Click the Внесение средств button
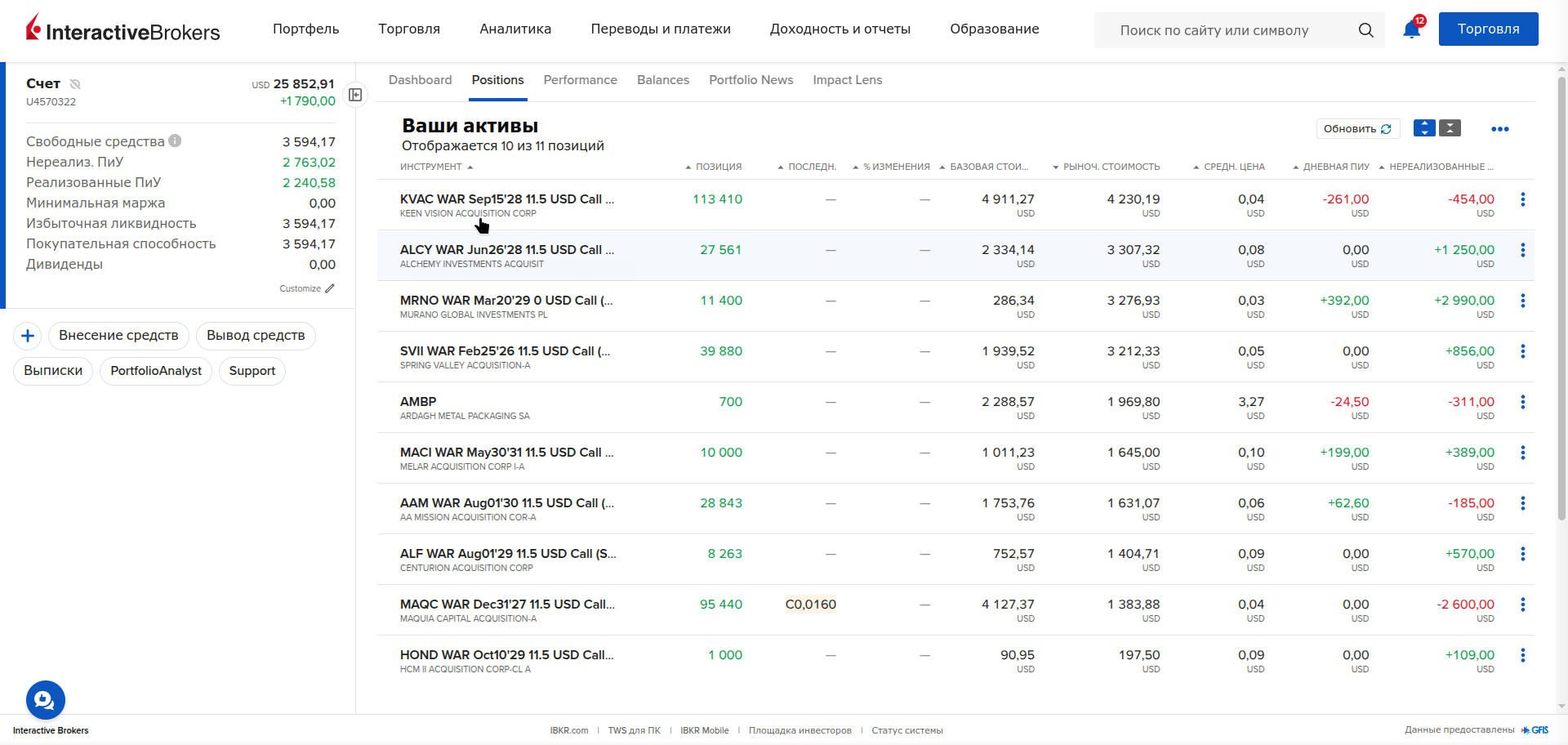1568x745 pixels. (118, 336)
